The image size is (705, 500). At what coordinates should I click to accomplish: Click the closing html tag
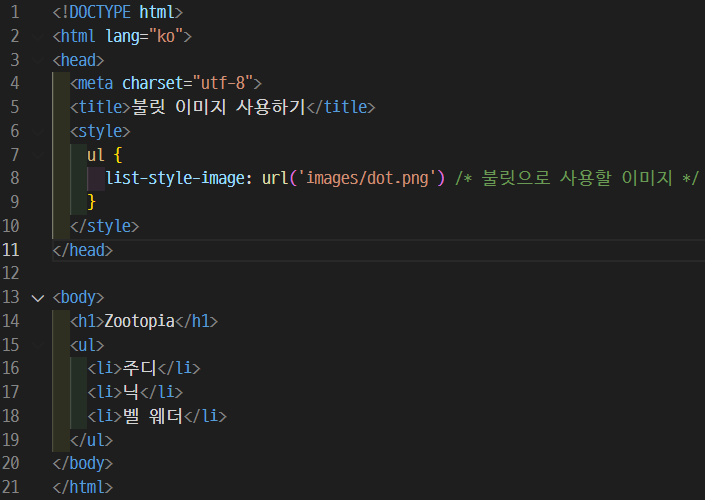(x=83, y=487)
